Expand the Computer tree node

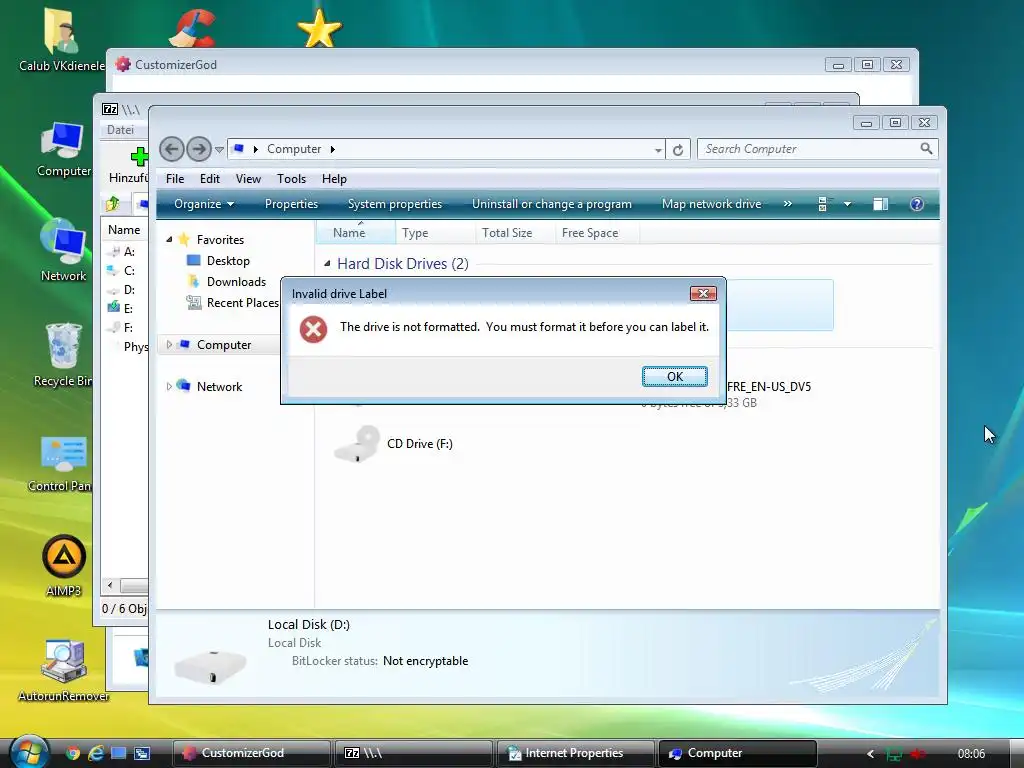pos(169,344)
